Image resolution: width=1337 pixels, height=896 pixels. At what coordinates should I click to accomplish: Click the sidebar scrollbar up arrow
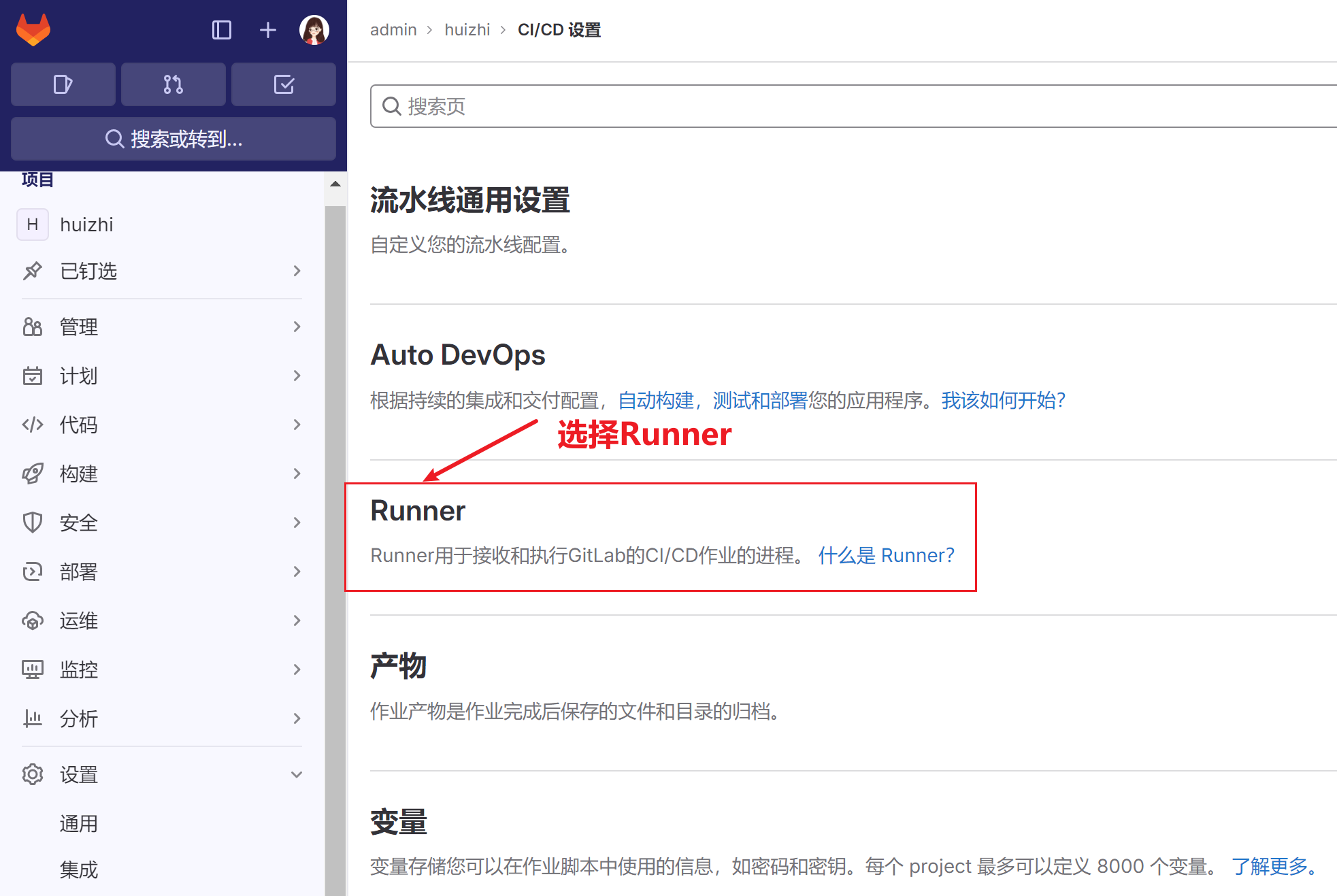335,184
